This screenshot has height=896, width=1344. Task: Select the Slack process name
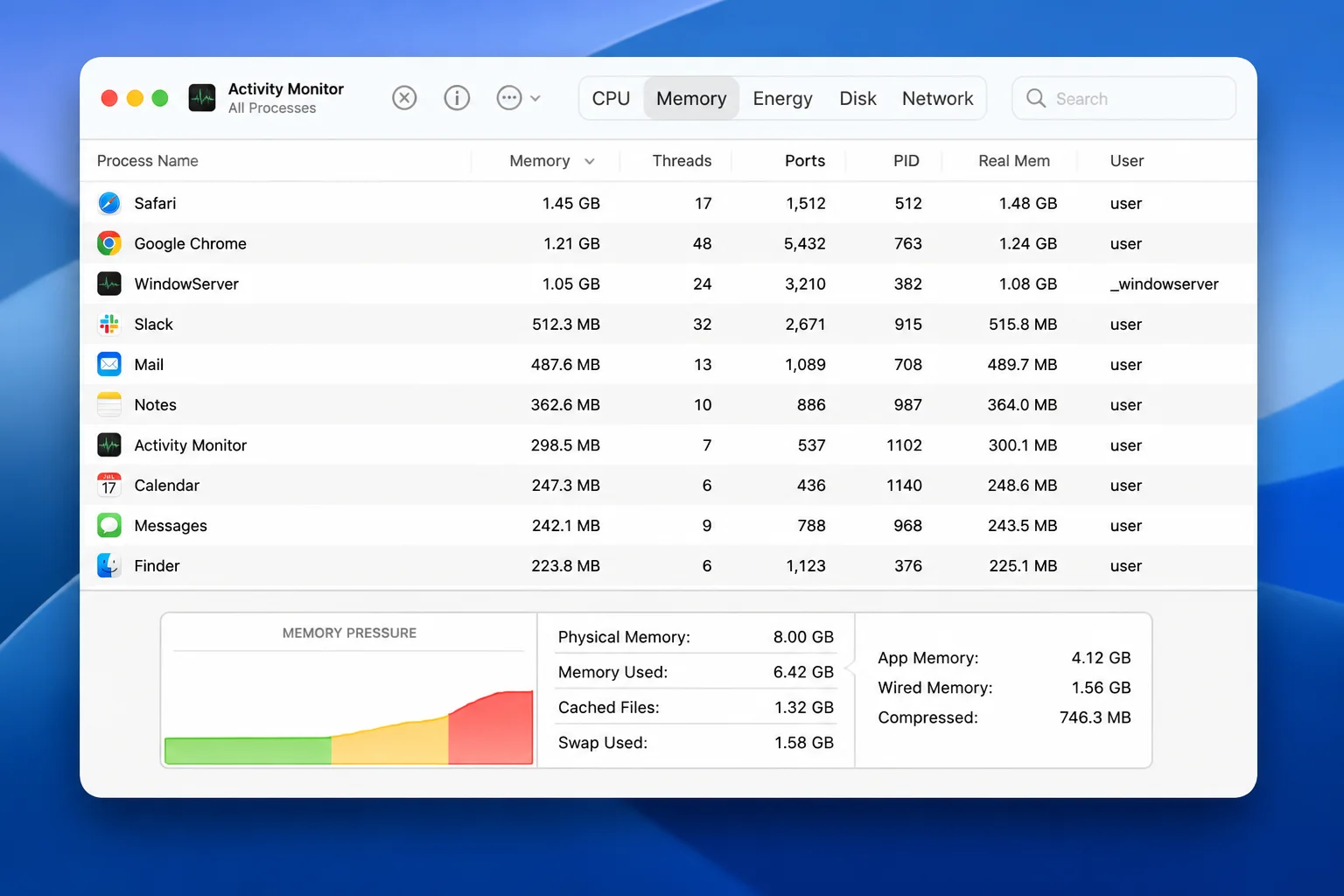(154, 324)
